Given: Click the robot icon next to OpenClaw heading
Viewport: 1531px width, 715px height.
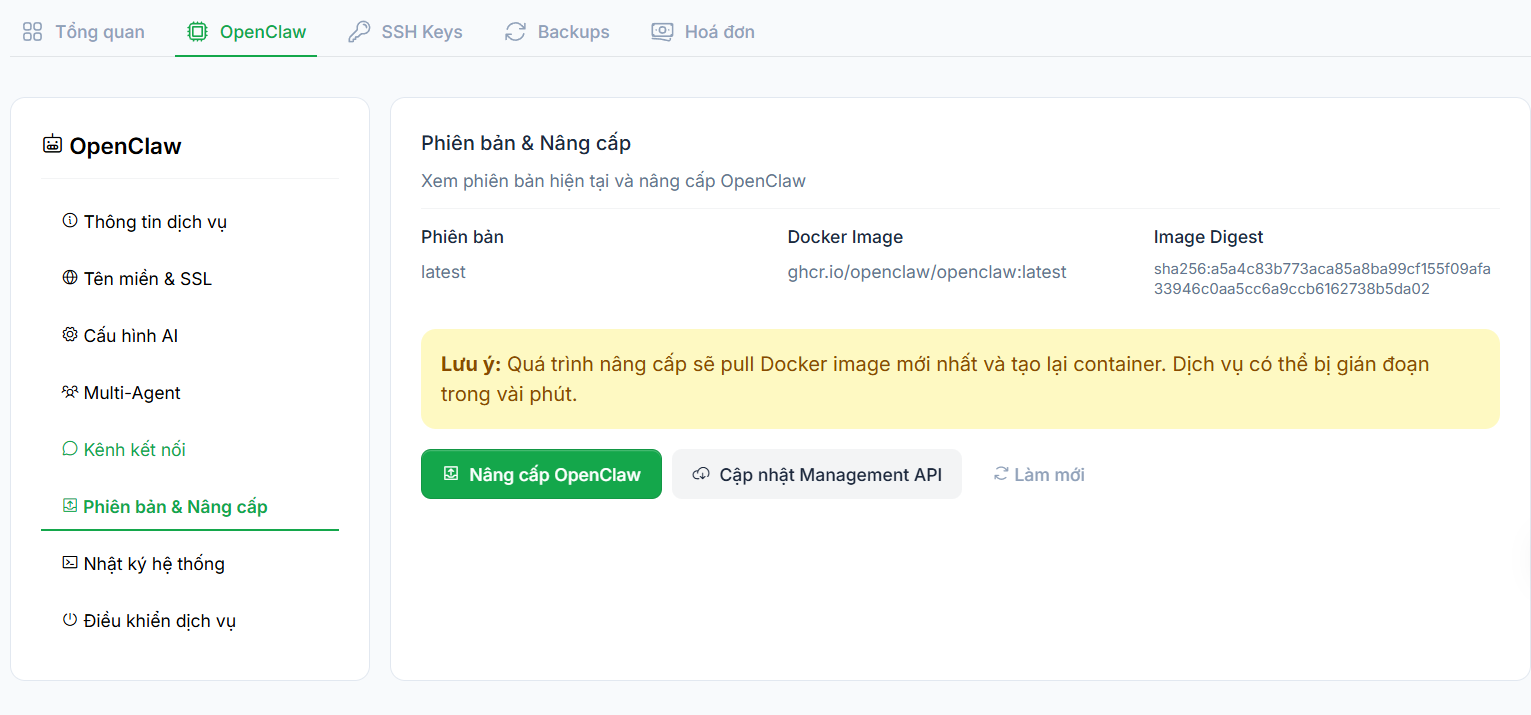Looking at the screenshot, I should click(52, 145).
